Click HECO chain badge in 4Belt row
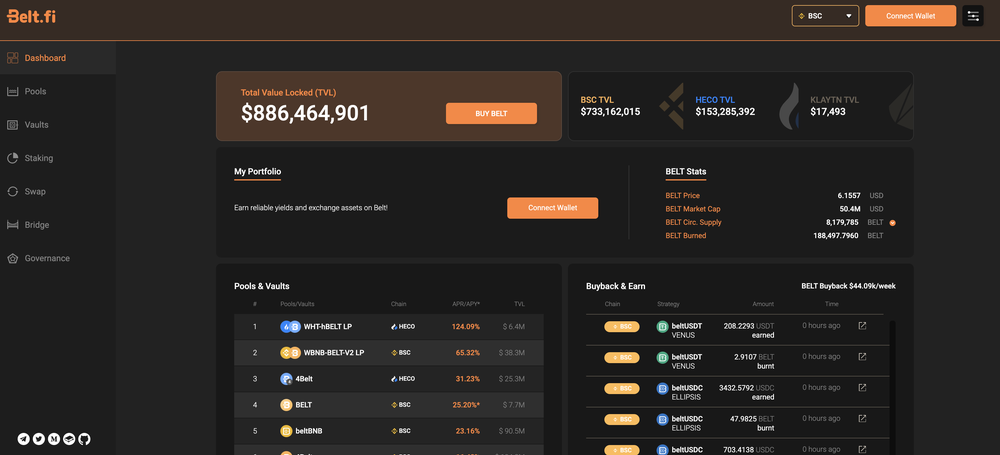The height and width of the screenshot is (455, 1000). pyautogui.click(x=403, y=379)
